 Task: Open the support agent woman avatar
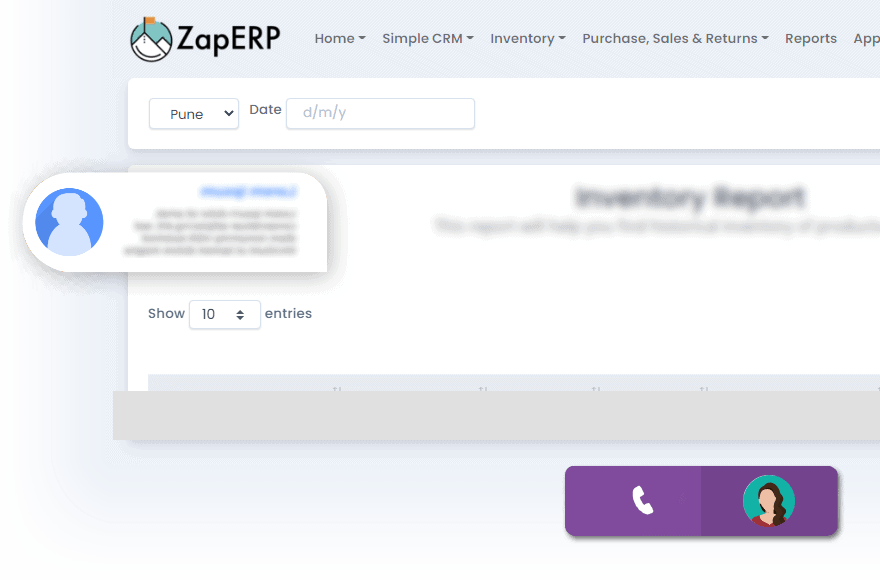[769, 501]
